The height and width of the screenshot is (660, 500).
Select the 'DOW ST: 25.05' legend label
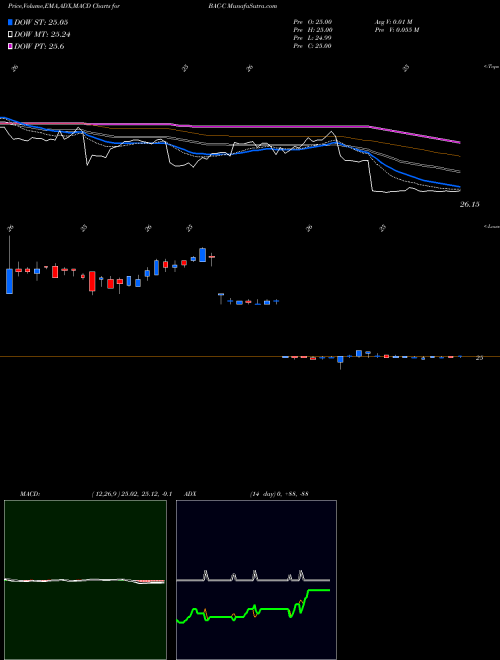[x=41, y=22]
